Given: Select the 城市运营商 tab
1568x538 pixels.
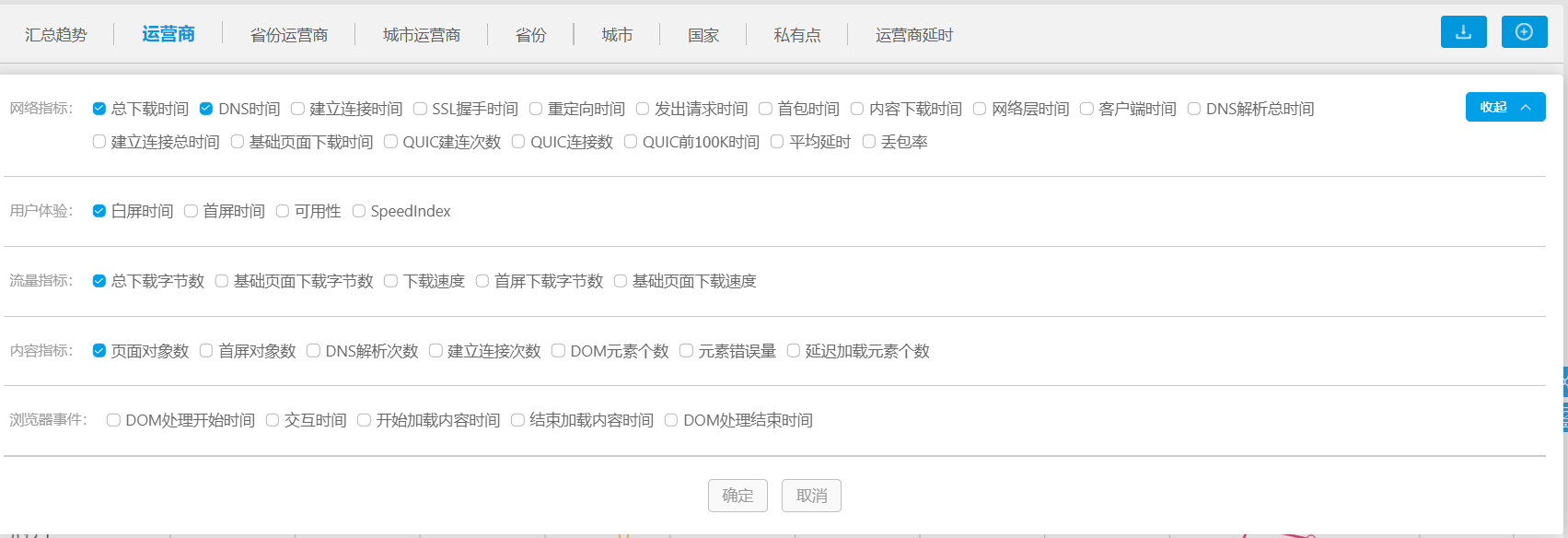Looking at the screenshot, I should click(x=422, y=35).
